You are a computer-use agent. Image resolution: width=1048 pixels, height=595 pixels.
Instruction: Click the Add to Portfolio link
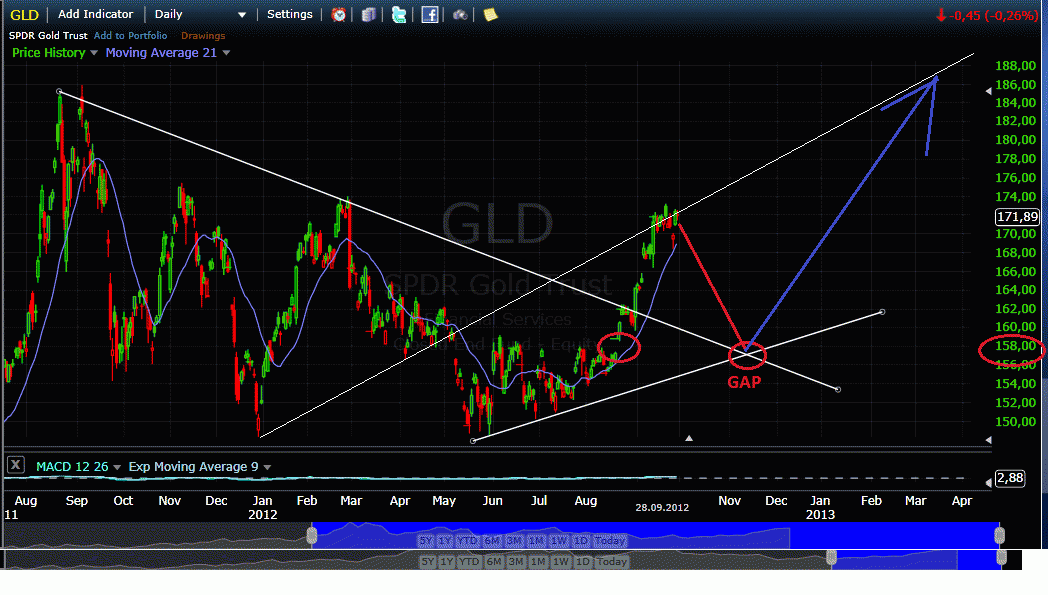point(130,35)
